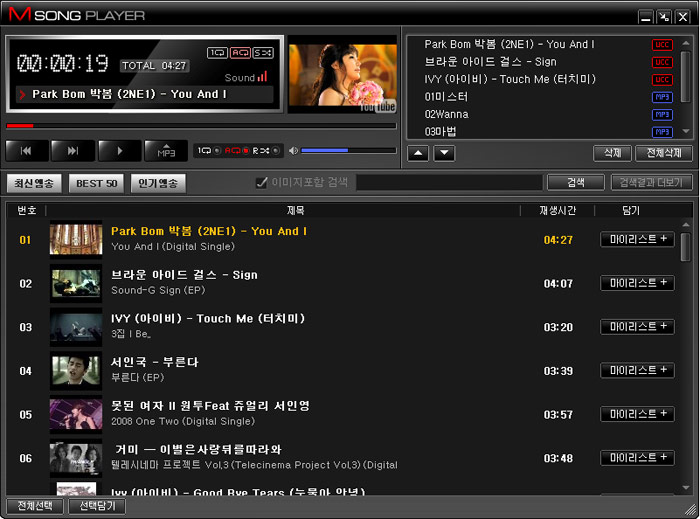The image size is (700, 519).
Task: Click the 1-repeat indicator in display
Action: pos(217,53)
